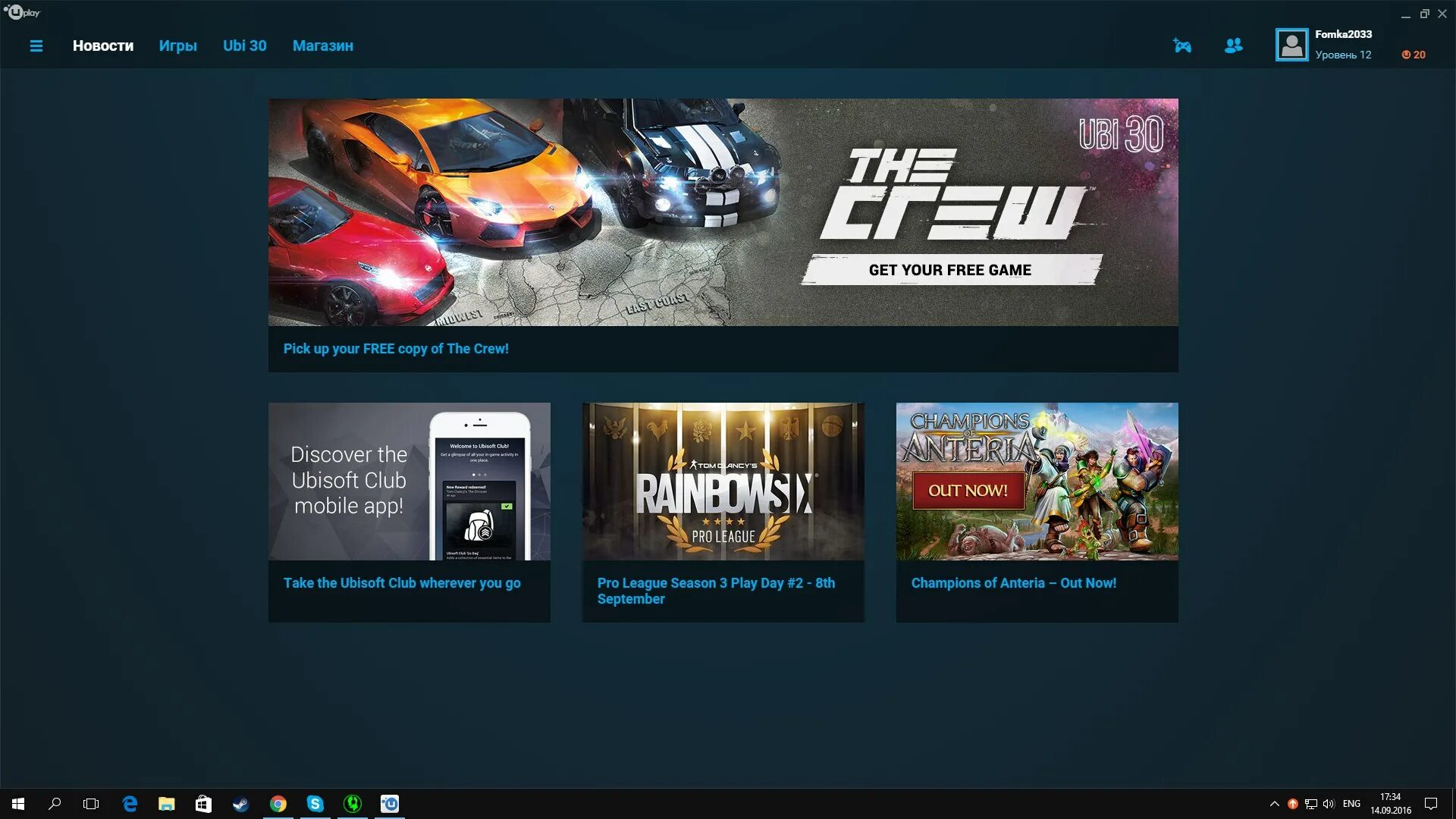Click the Fomka2033 profile avatar
The width and height of the screenshot is (1456, 819).
tap(1291, 45)
